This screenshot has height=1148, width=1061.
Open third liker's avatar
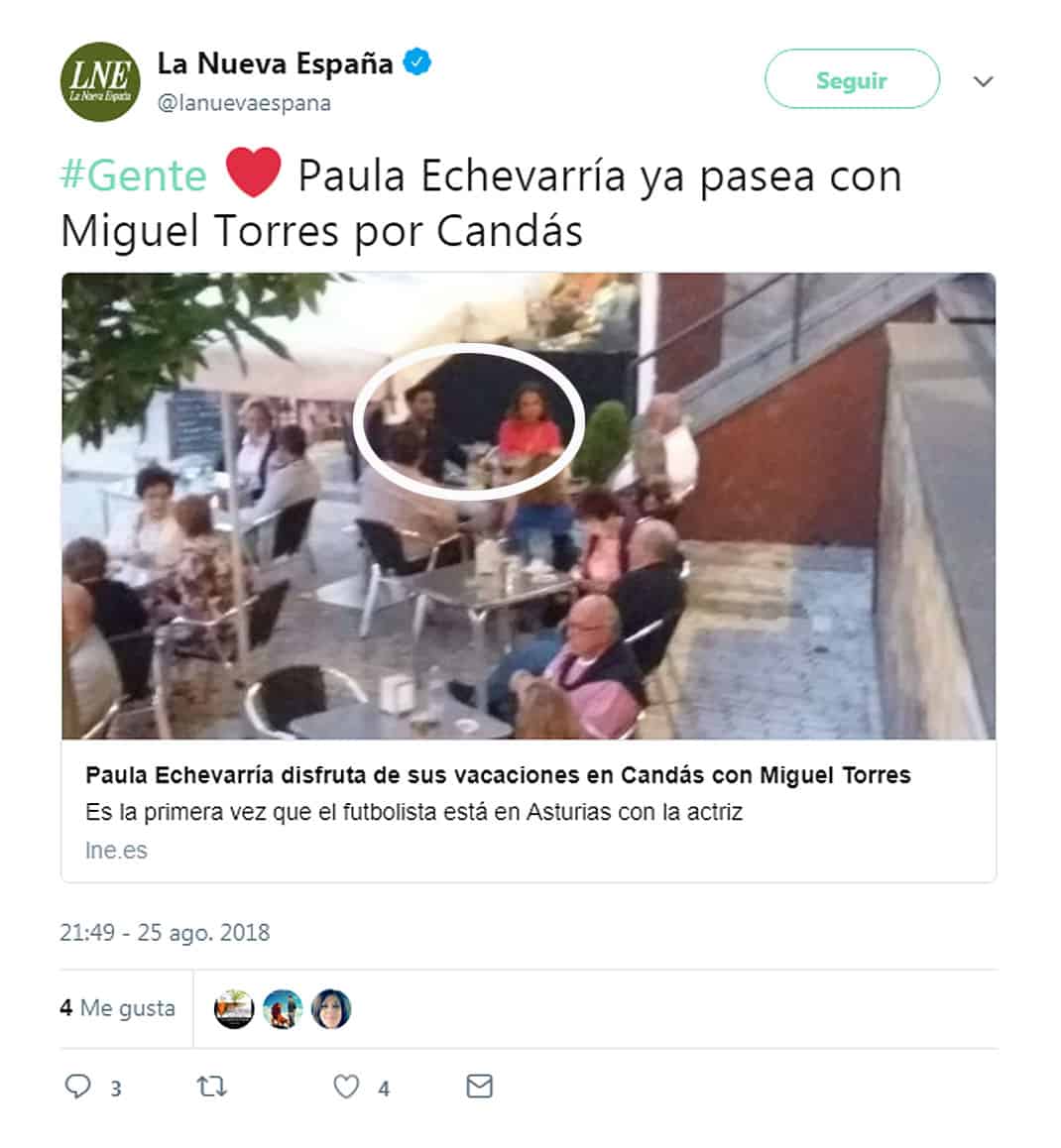[331, 1009]
